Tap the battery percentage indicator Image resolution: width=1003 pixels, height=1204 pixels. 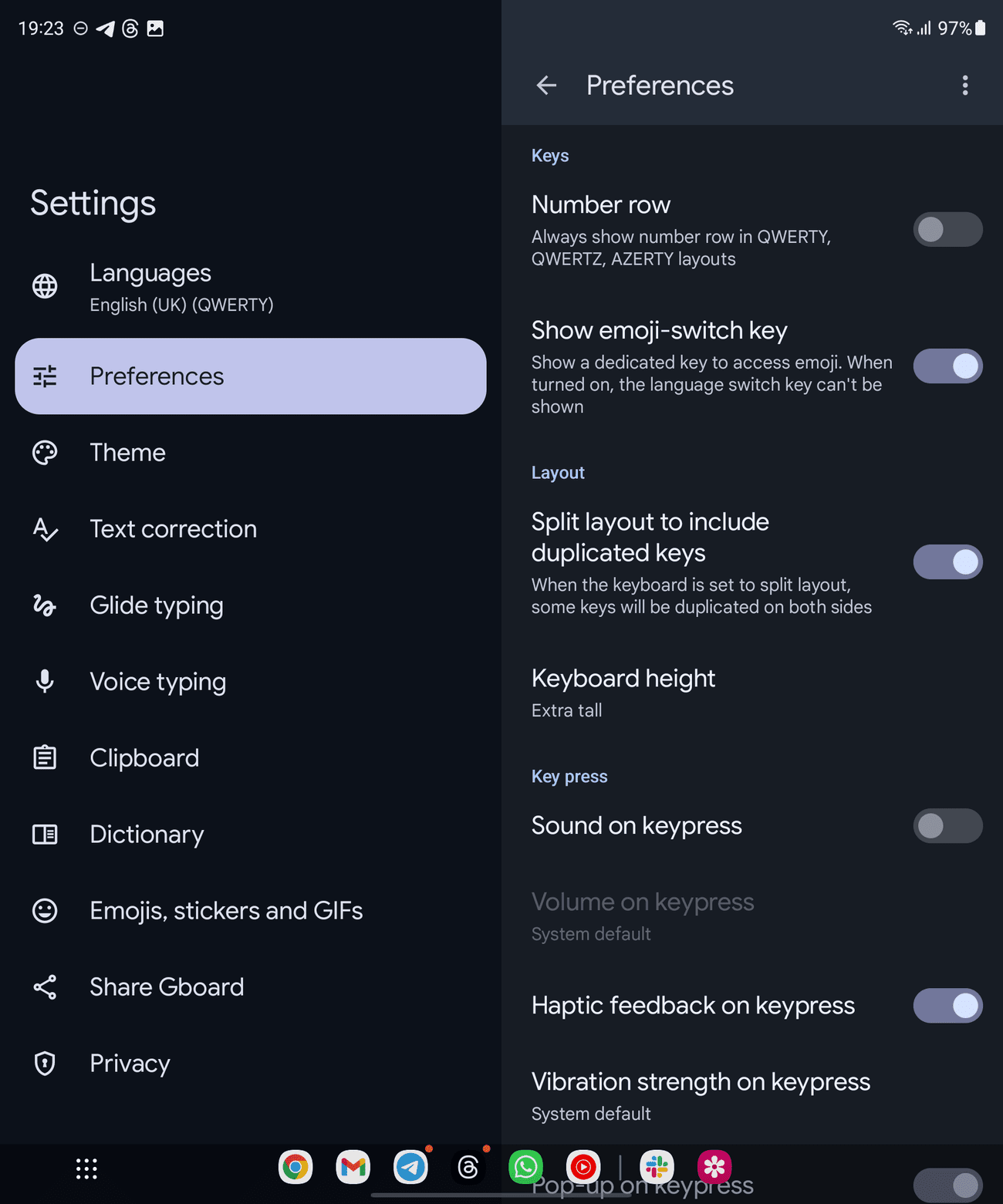[x=957, y=29]
